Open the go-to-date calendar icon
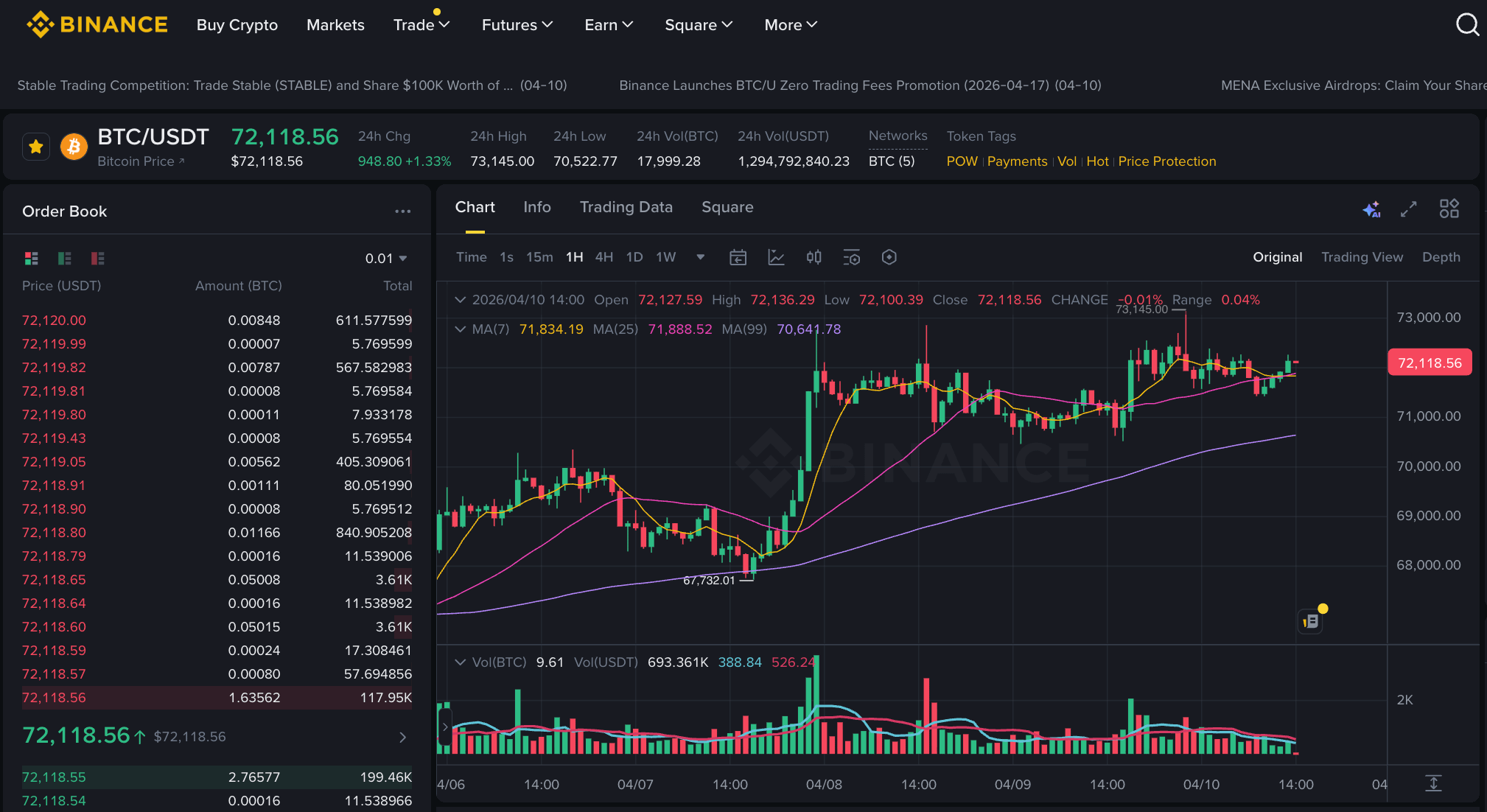 tap(738, 257)
